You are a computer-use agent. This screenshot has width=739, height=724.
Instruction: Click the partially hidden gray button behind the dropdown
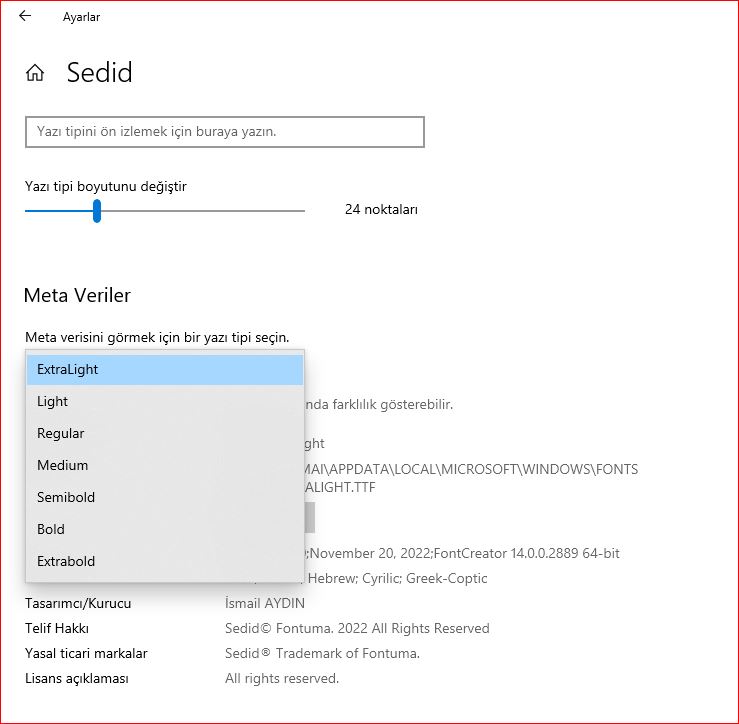pos(310,517)
